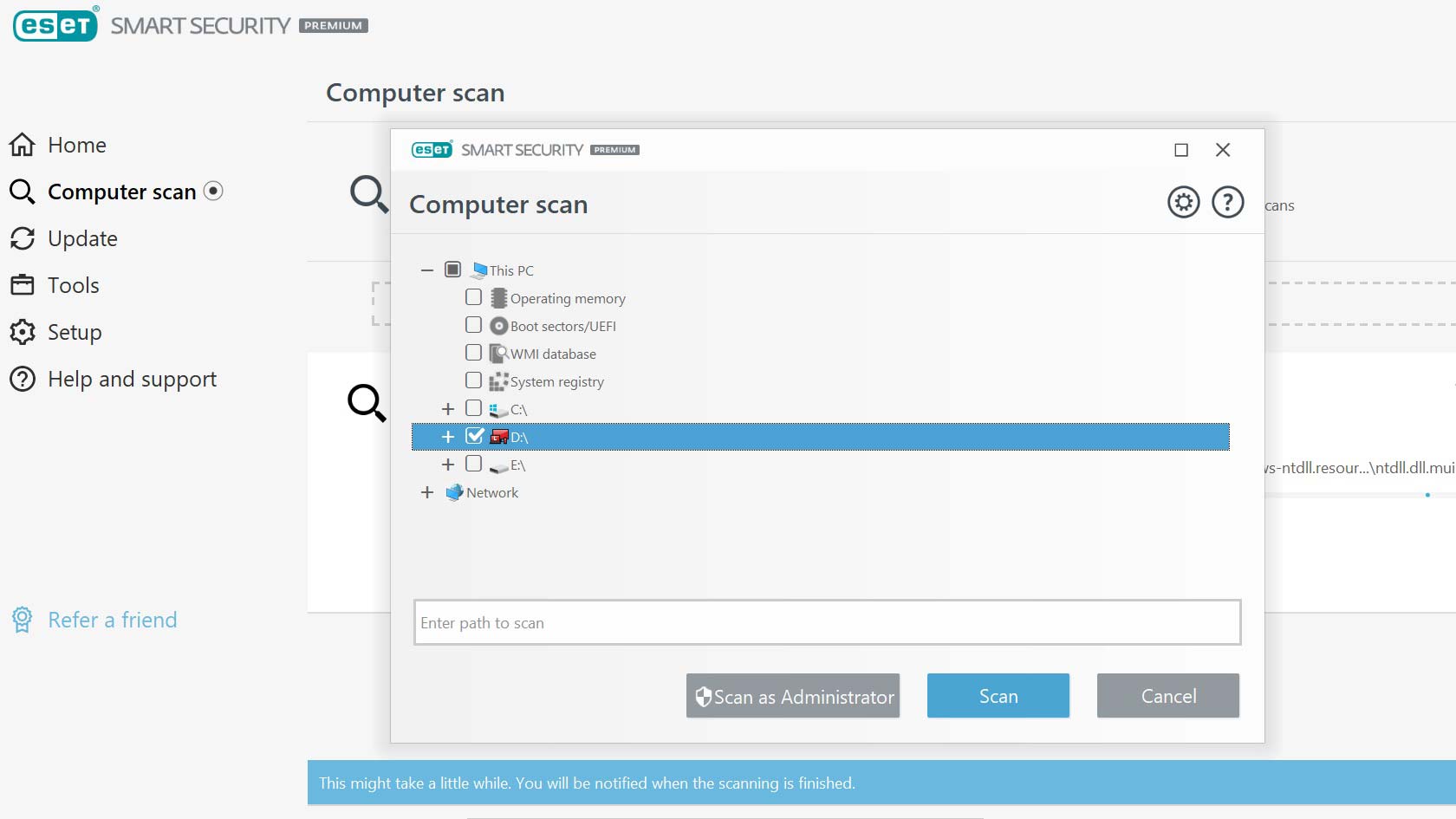The height and width of the screenshot is (819, 1456).
Task: Maximize the Computer scan dialog
Action: pyautogui.click(x=1180, y=150)
